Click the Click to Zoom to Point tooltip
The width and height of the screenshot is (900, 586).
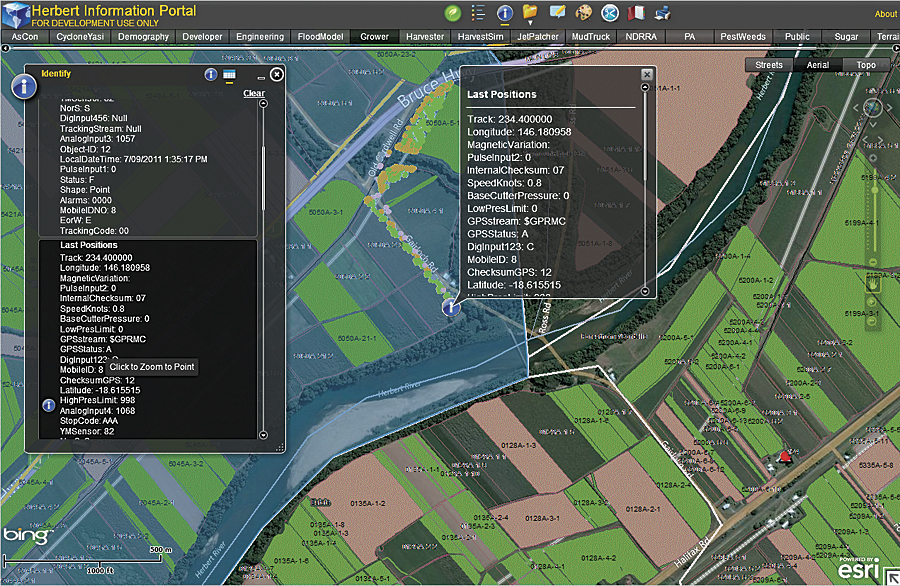tap(152, 367)
